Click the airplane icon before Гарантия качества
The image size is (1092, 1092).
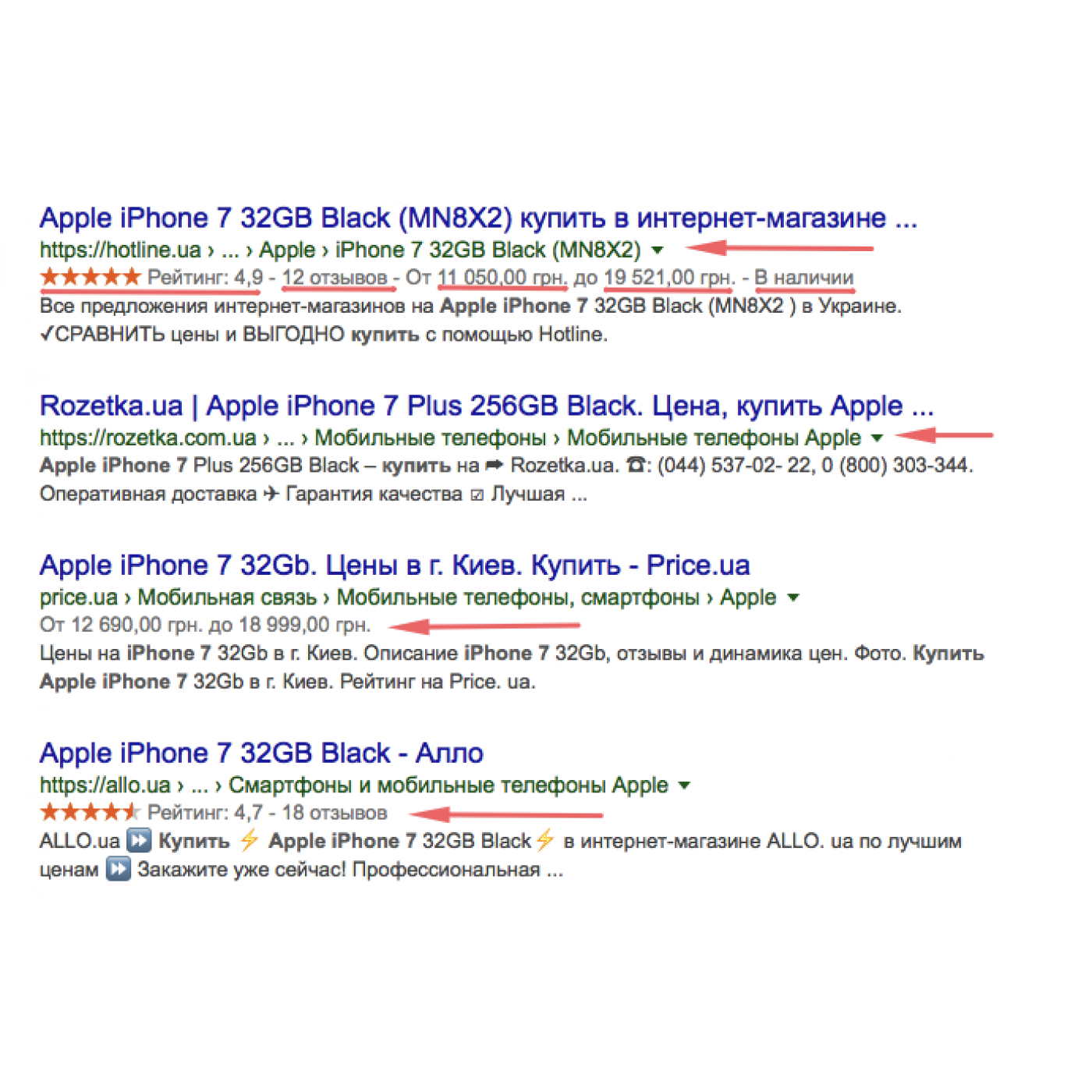click(271, 495)
